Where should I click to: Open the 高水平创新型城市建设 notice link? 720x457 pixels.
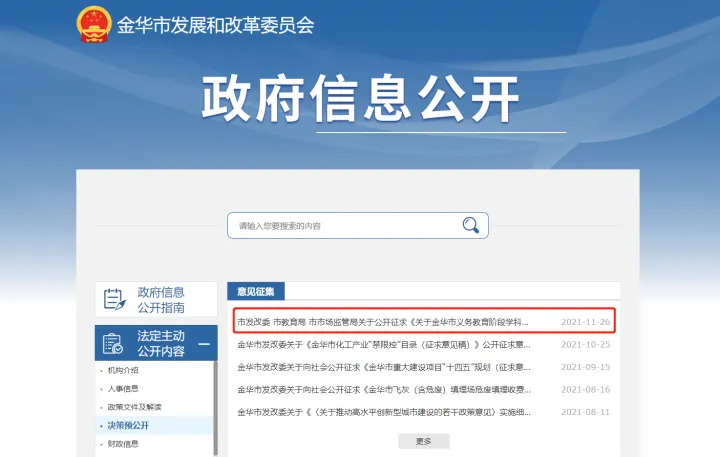pyautogui.click(x=384, y=412)
